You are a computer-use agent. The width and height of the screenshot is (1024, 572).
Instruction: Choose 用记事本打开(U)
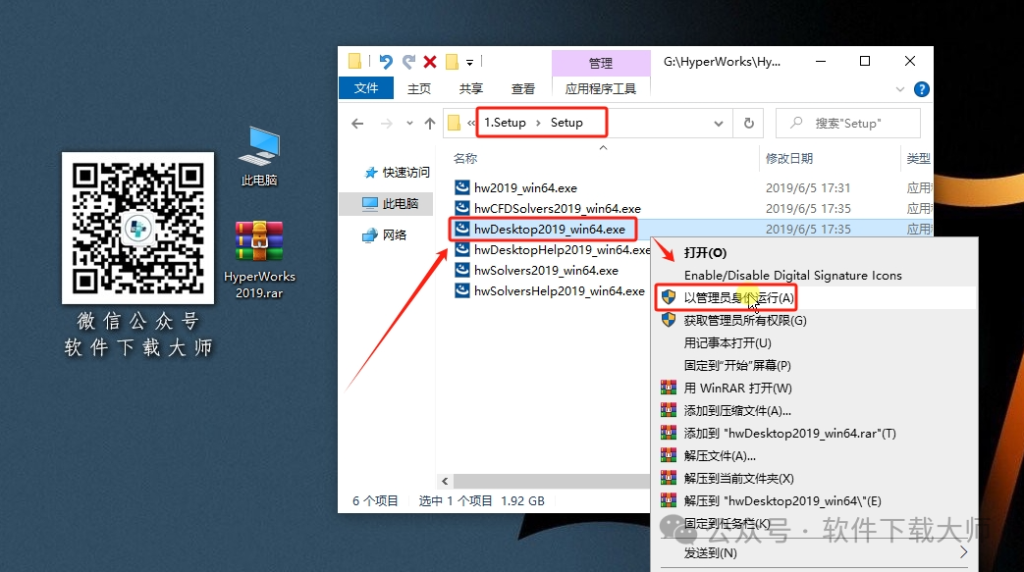coord(814,343)
